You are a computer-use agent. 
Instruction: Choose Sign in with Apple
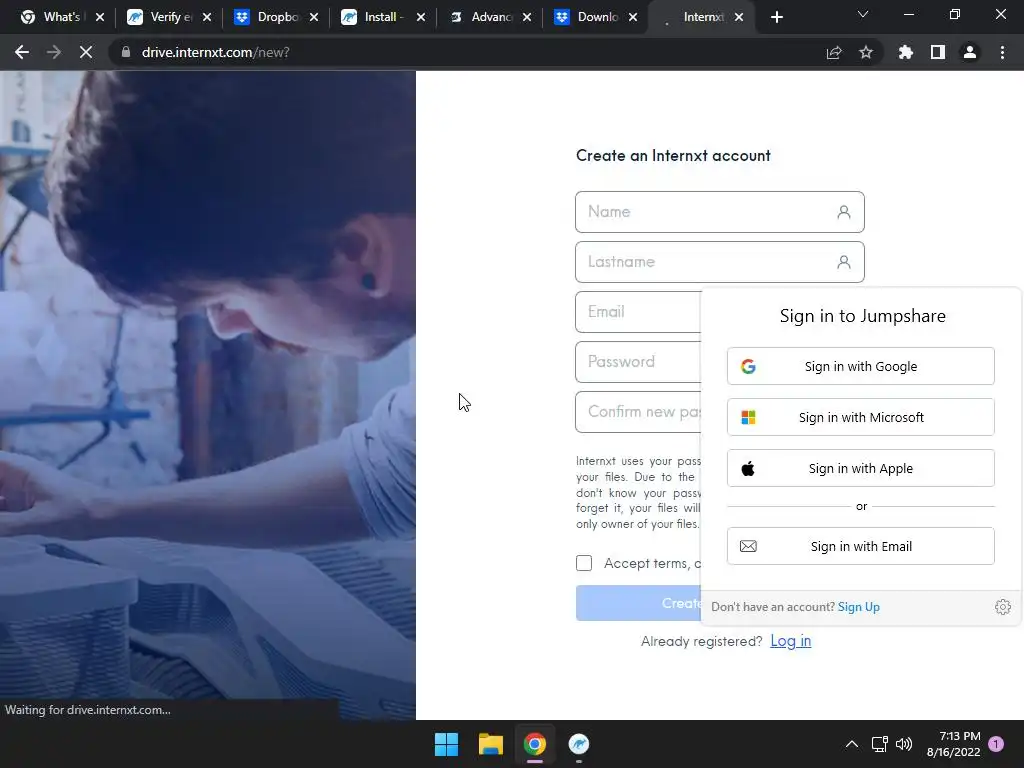861,468
